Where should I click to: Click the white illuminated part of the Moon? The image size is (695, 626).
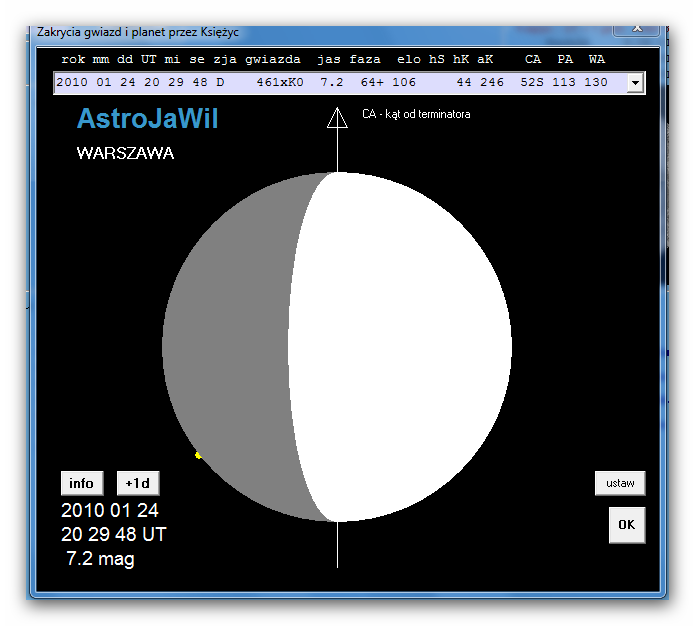(x=399, y=346)
